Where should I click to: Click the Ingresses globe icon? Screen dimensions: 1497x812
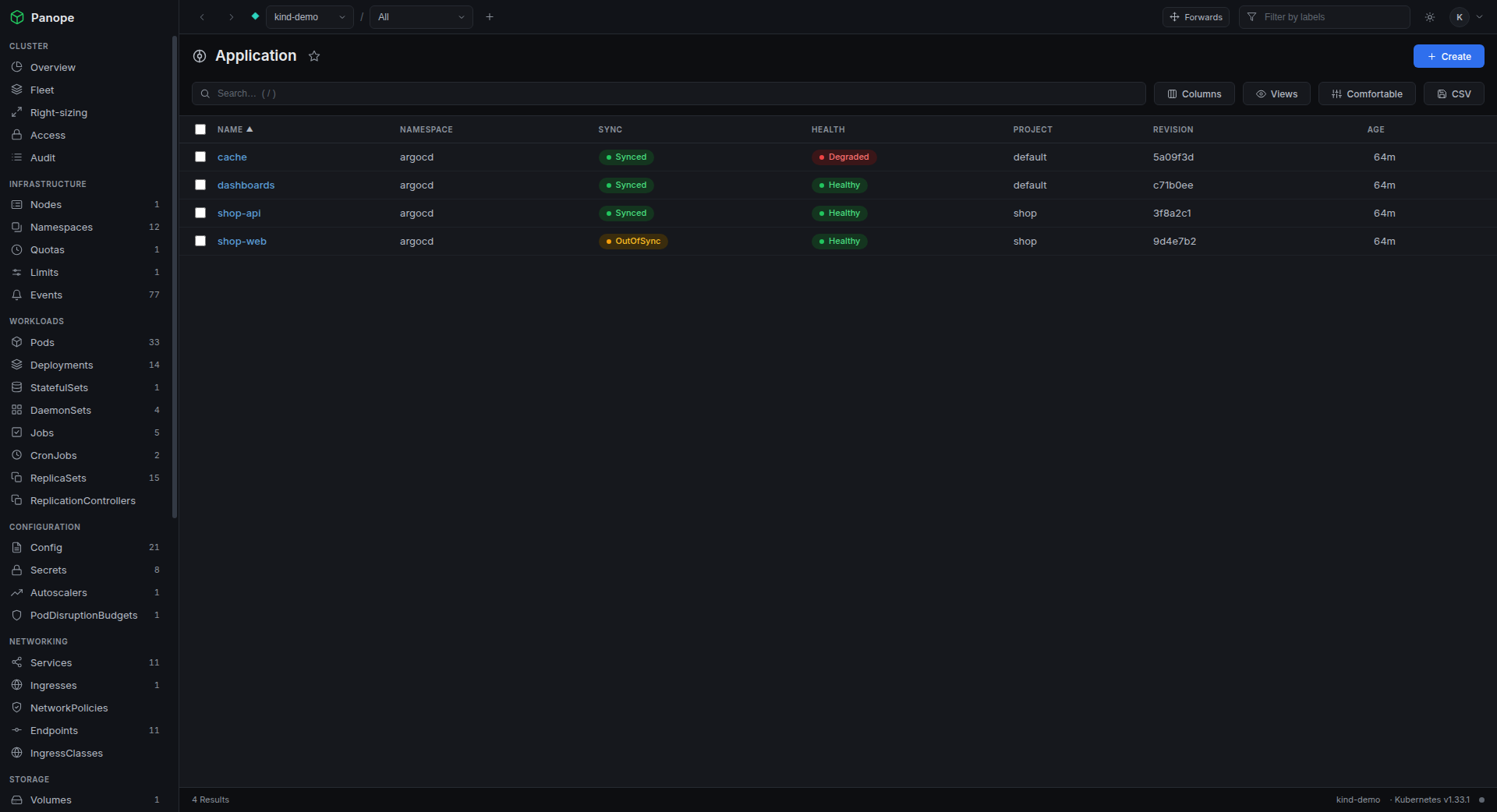(x=16, y=685)
